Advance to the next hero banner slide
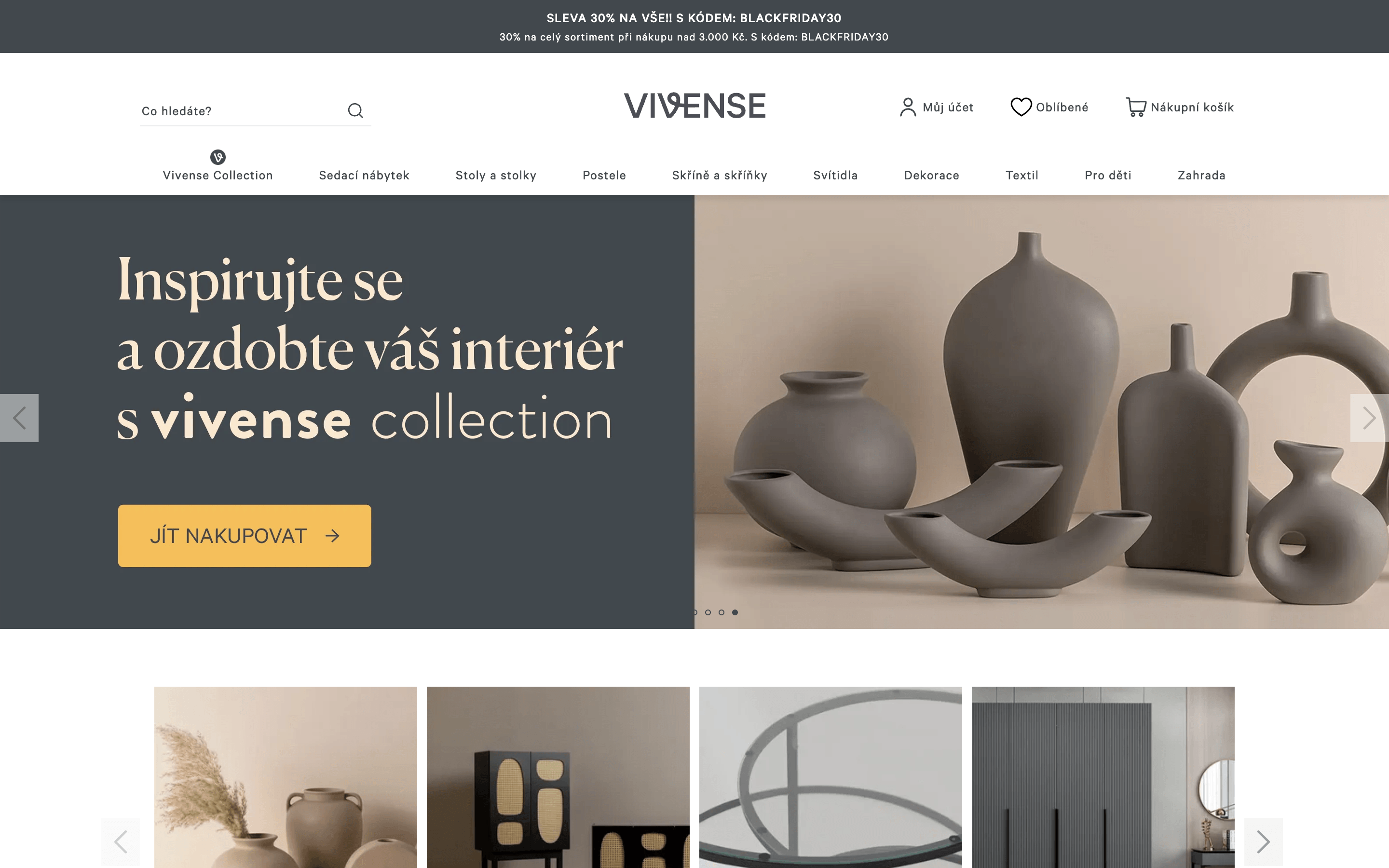 tap(1370, 418)
